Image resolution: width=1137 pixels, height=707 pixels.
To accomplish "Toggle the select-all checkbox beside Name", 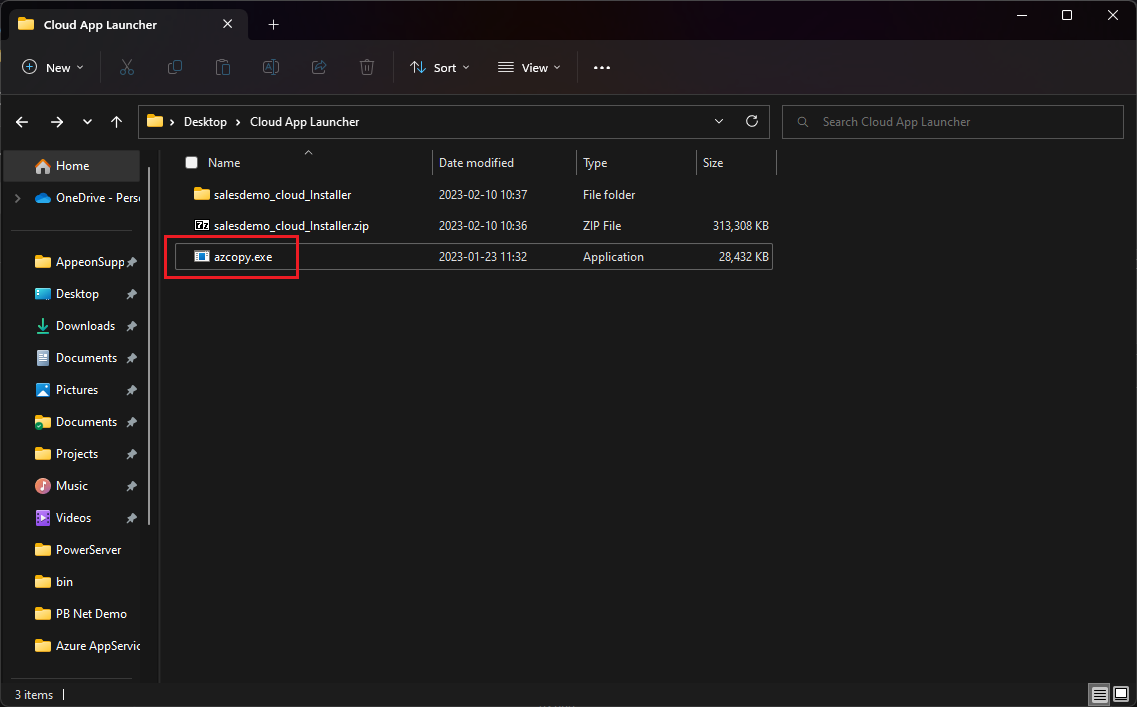I will 192,162.
